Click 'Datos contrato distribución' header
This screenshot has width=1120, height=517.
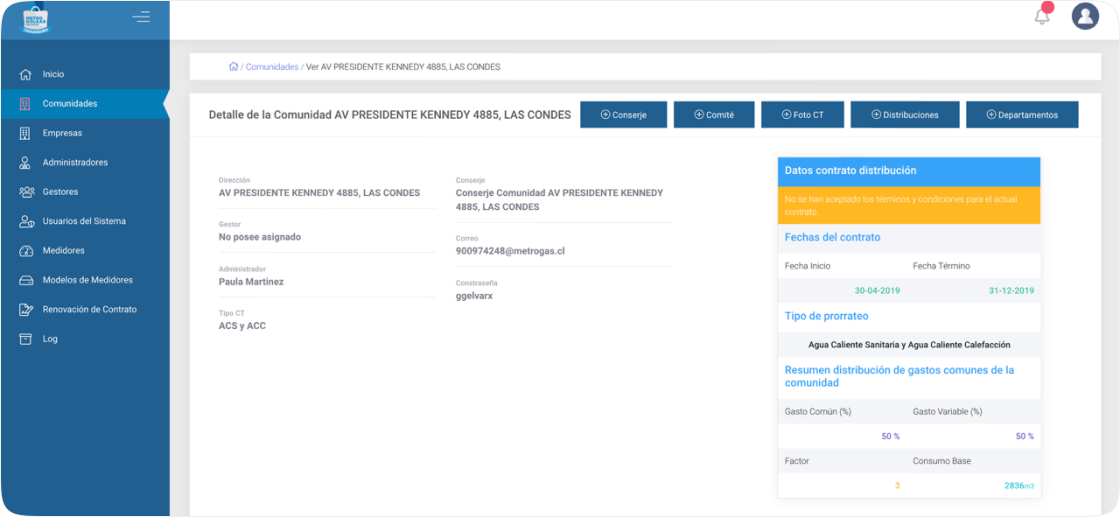click(x=909, y=171)
